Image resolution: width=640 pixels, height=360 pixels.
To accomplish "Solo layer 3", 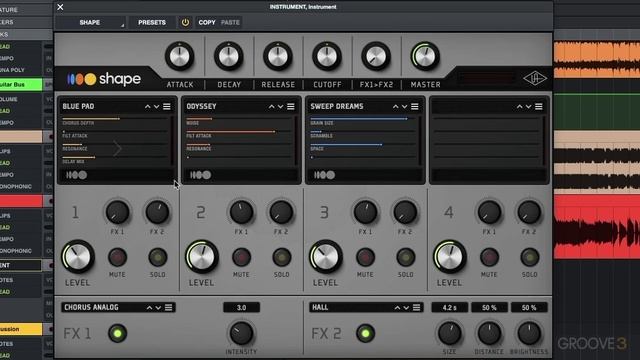I will tap(405, 257).
